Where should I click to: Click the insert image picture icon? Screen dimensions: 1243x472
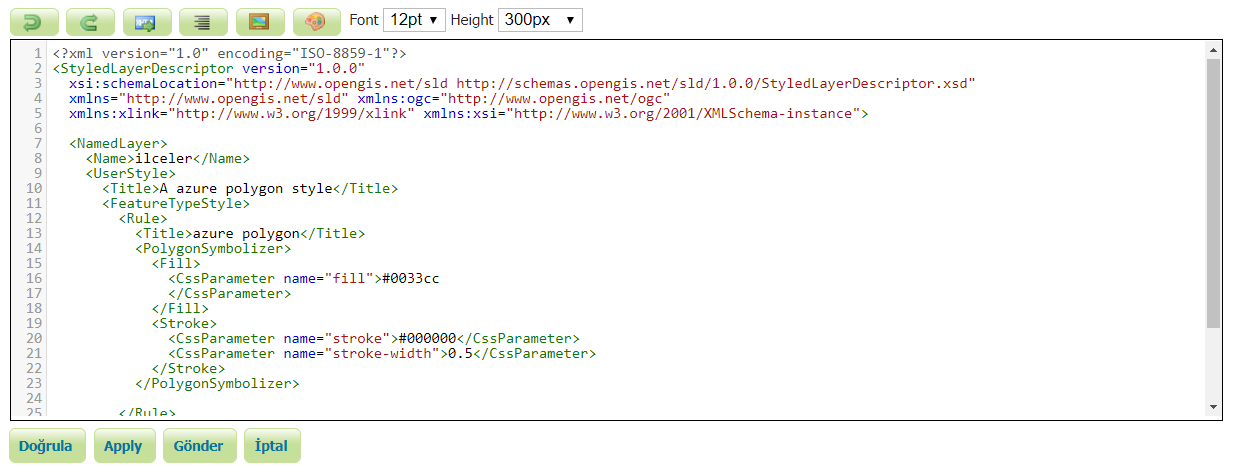261,20
